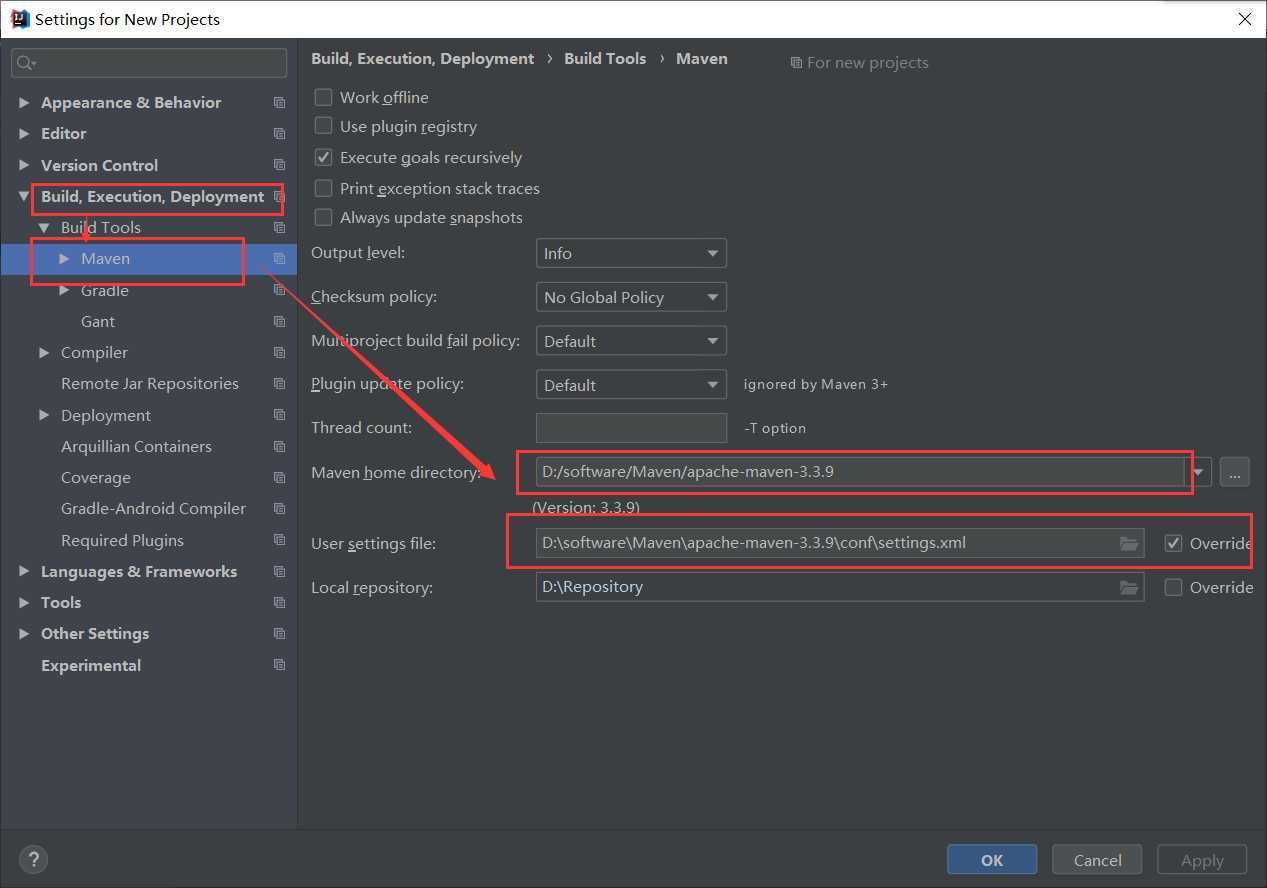Viewport: 1267px width, 888px height.
Task: Click the scope icon on the Build, Execution, Deployment row
Action: click(279, 196)
